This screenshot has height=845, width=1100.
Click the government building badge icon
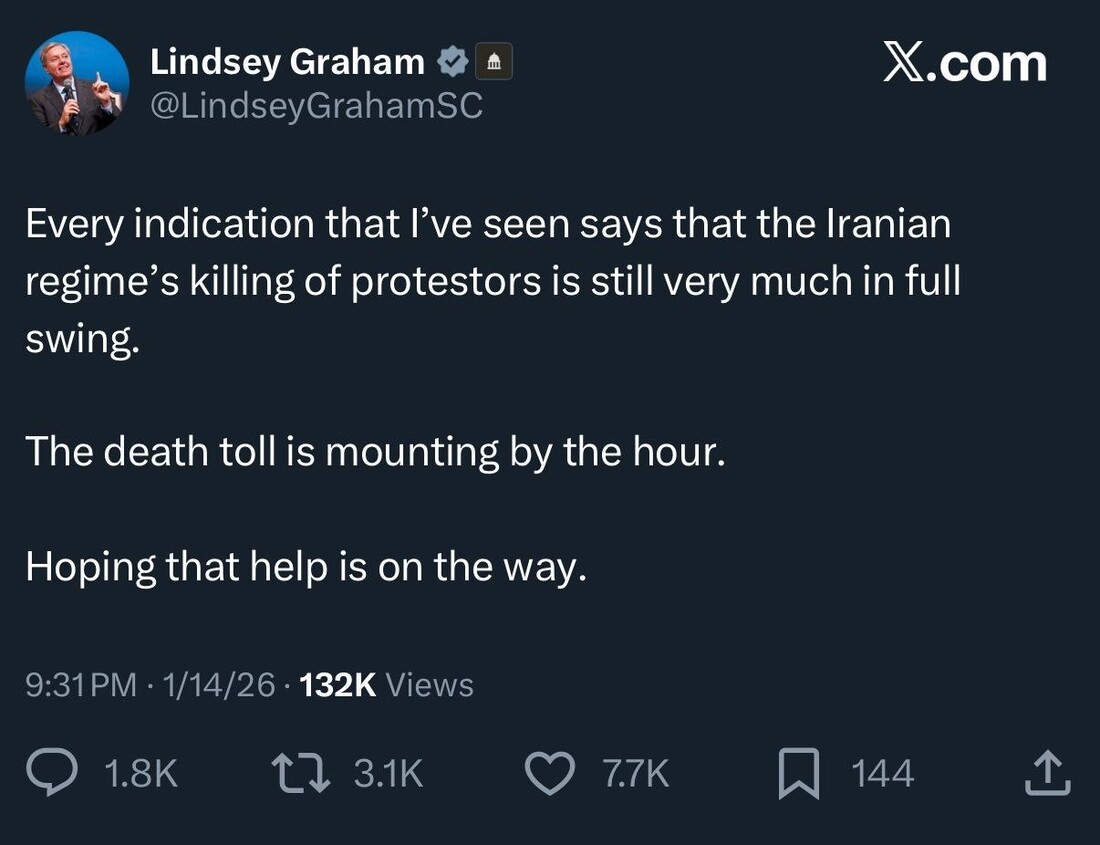[x=493, y=63]
